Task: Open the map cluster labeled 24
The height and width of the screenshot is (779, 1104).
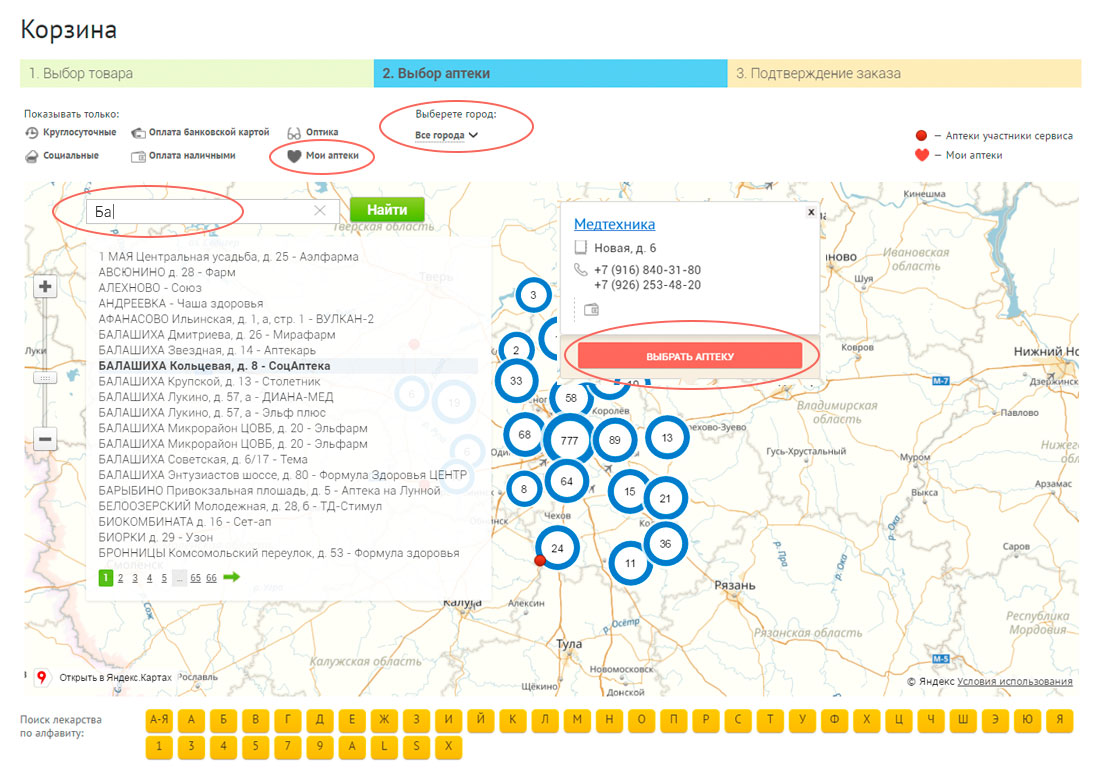Action: pyautogui.click(x=558, y=548)
